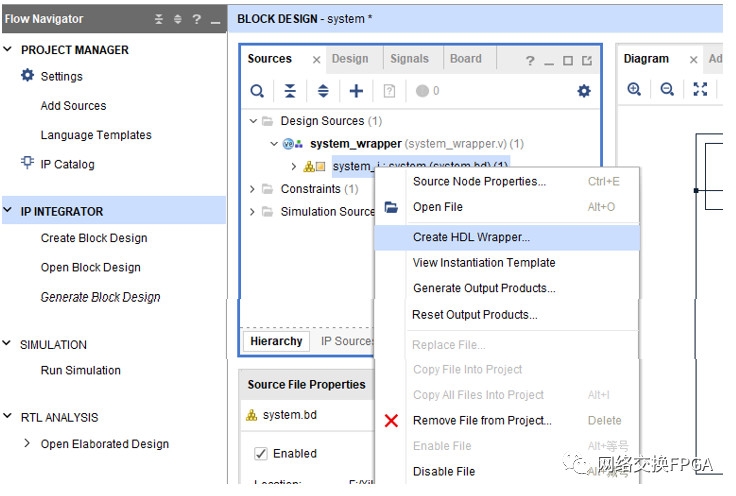Collapse the PROJECT MANAGER section

coord(8,49)
